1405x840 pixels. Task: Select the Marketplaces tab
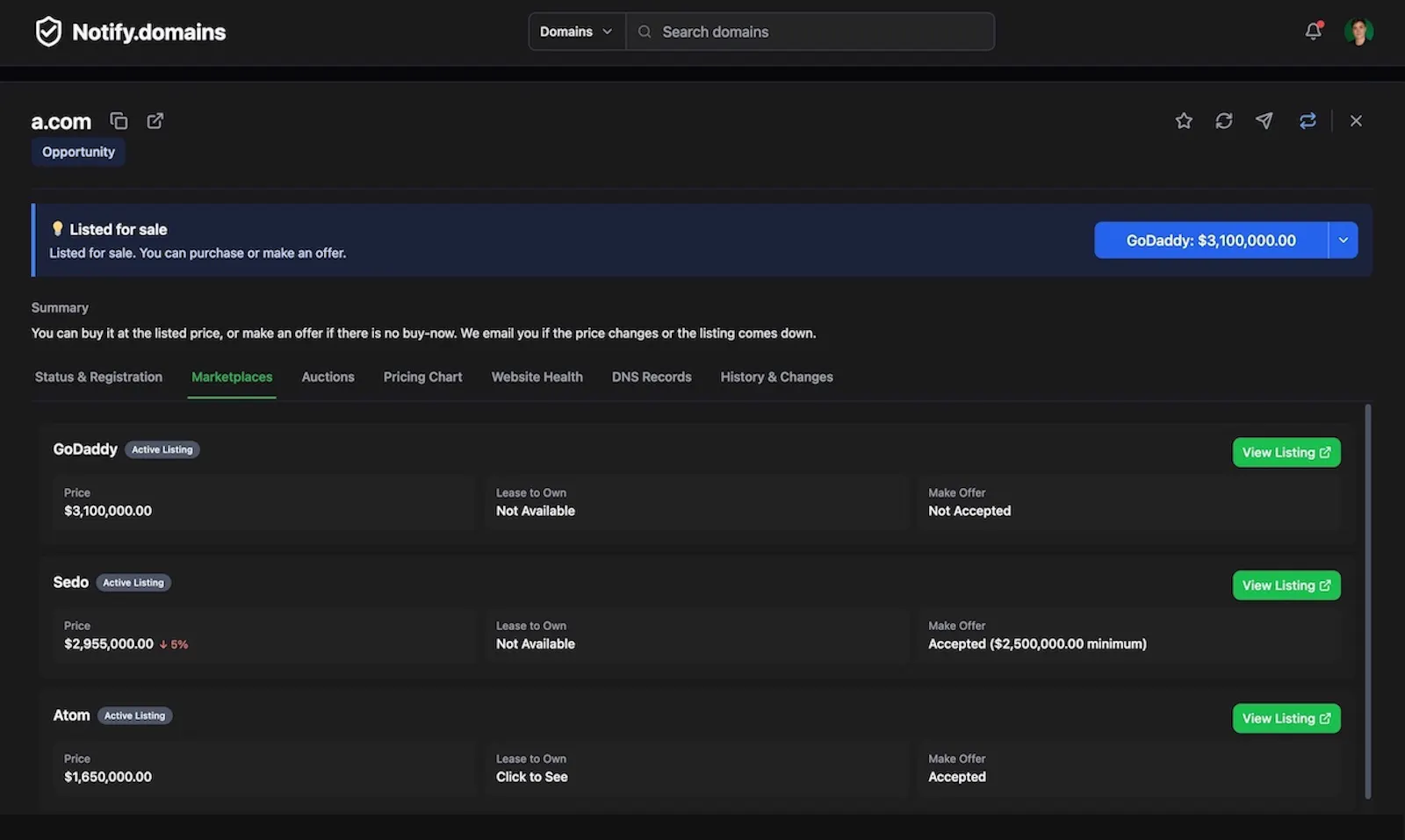(232, 377)
